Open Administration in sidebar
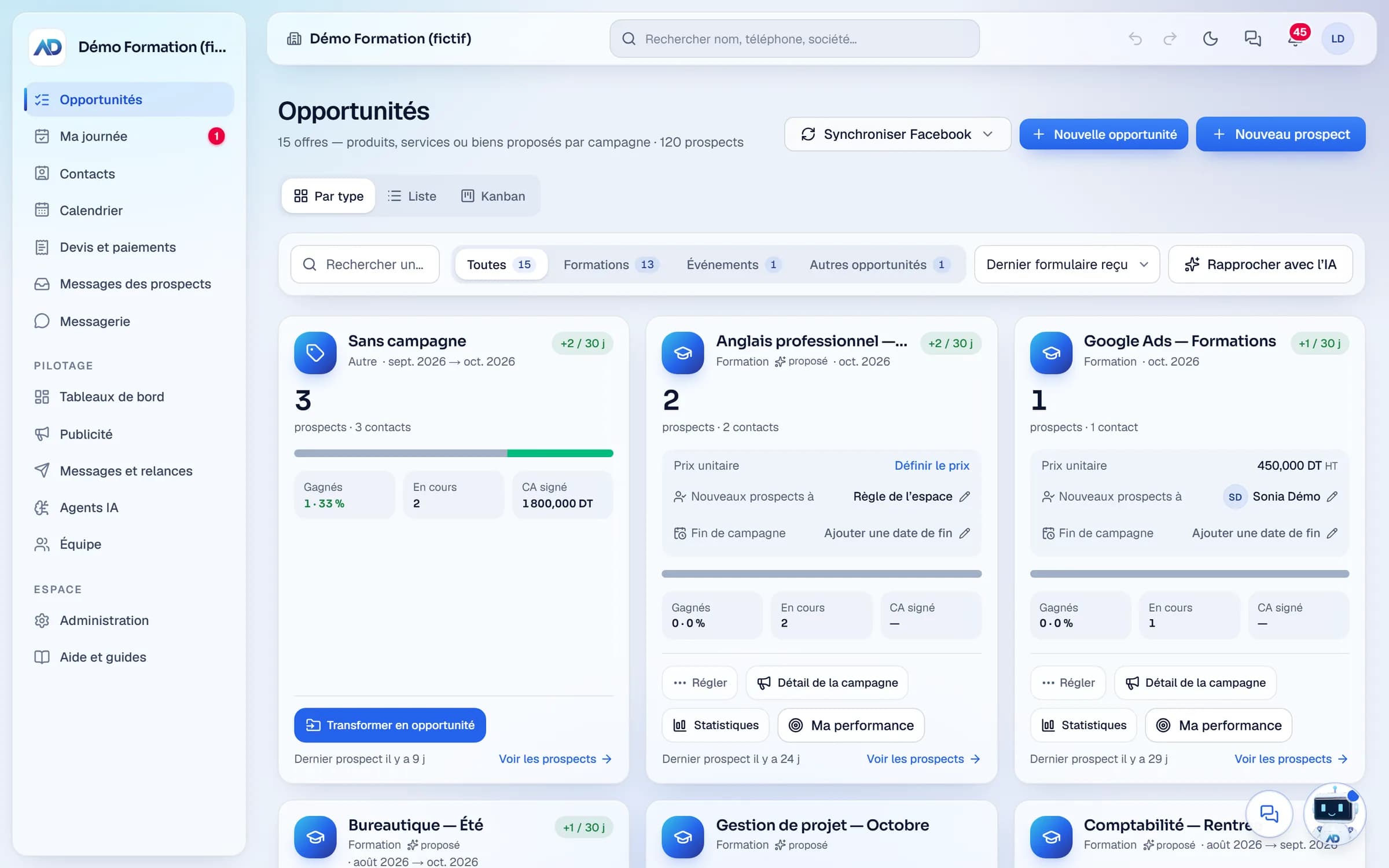The image size is (1389, 868). click(x=128, y=620)
